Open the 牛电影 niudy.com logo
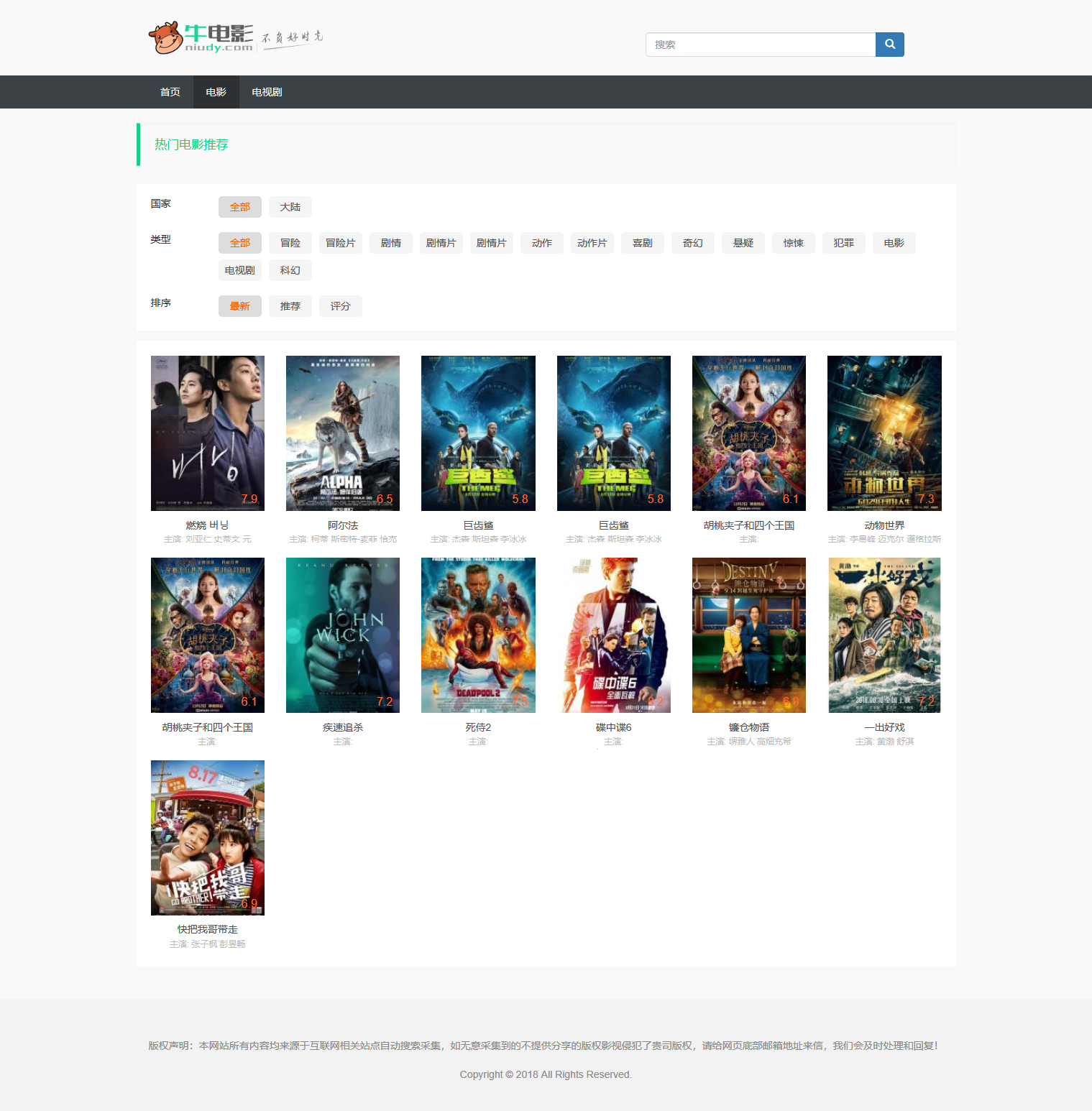This screenshot has height=1111, width=1092. pos(236,37)
